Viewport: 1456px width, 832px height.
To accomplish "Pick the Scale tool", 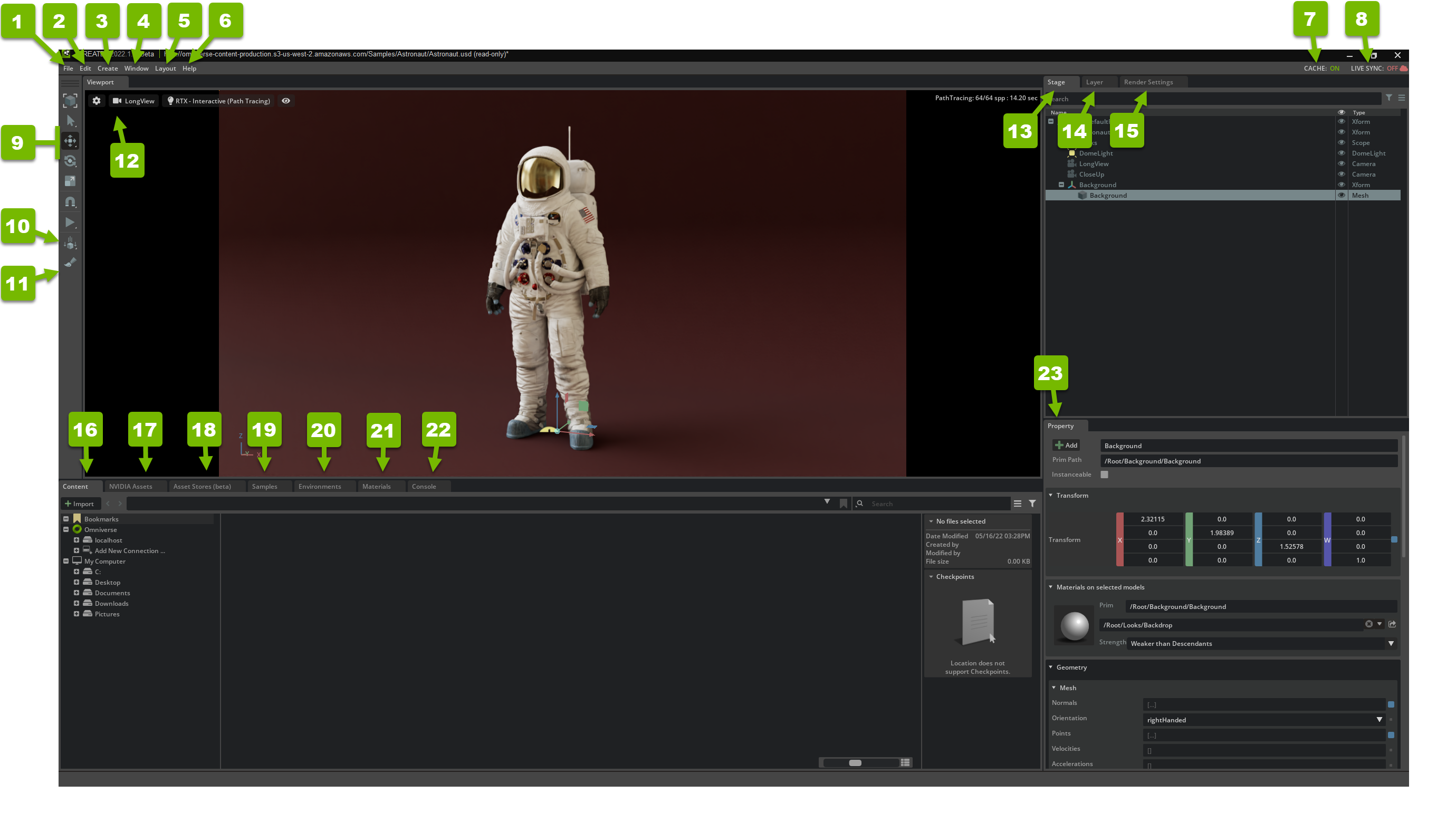I will click(70, 181).
